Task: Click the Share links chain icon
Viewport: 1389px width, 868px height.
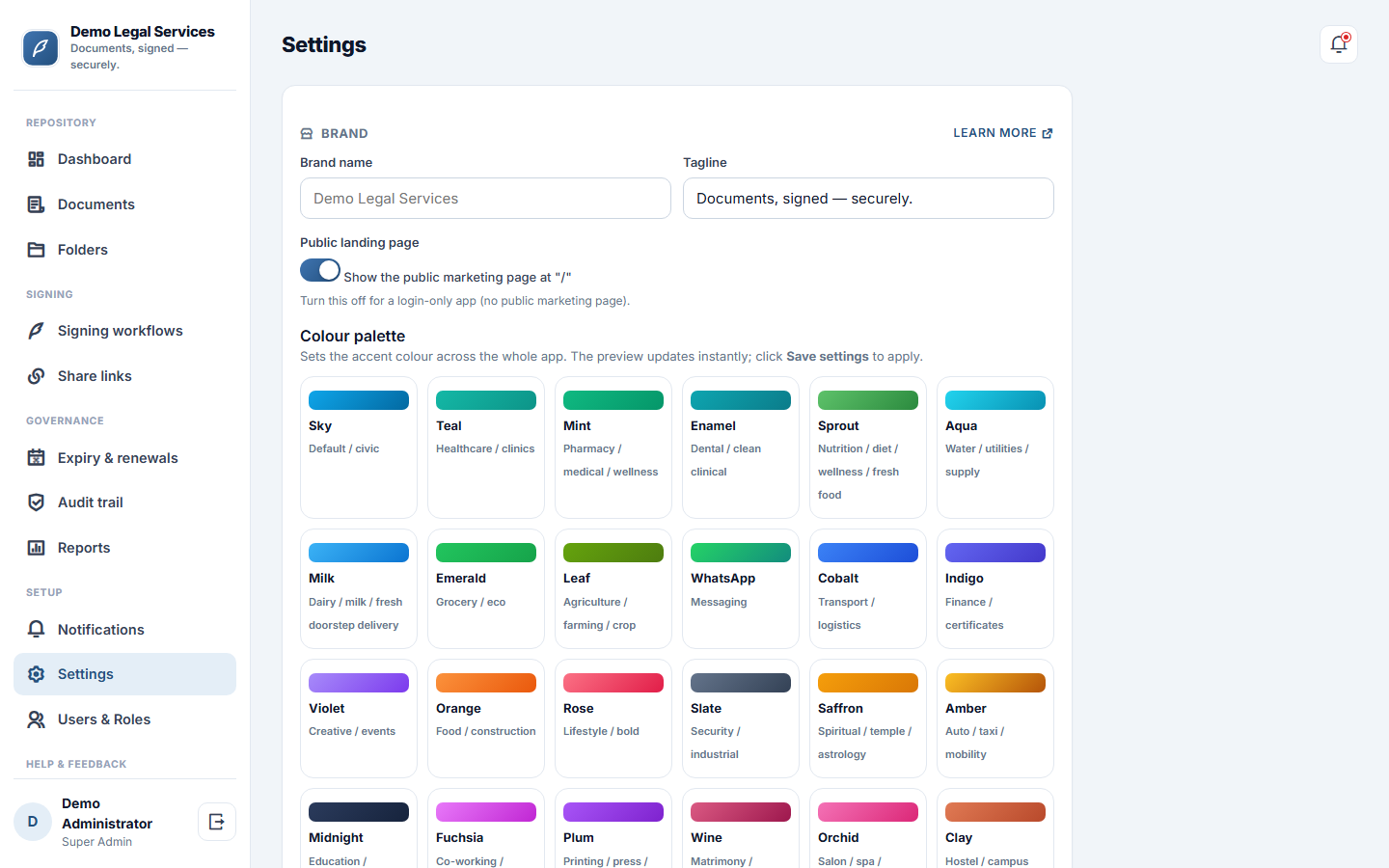Action: click(x=37, y=376)
